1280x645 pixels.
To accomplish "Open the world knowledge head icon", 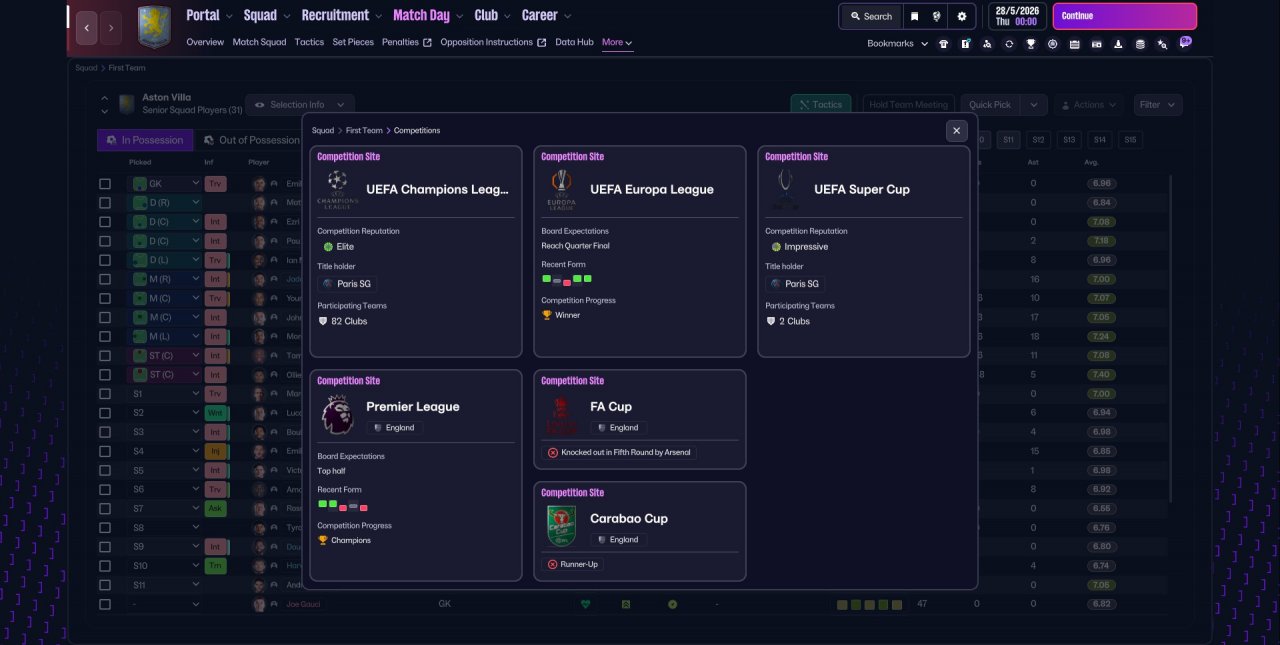I will click(x=937, y=16).
